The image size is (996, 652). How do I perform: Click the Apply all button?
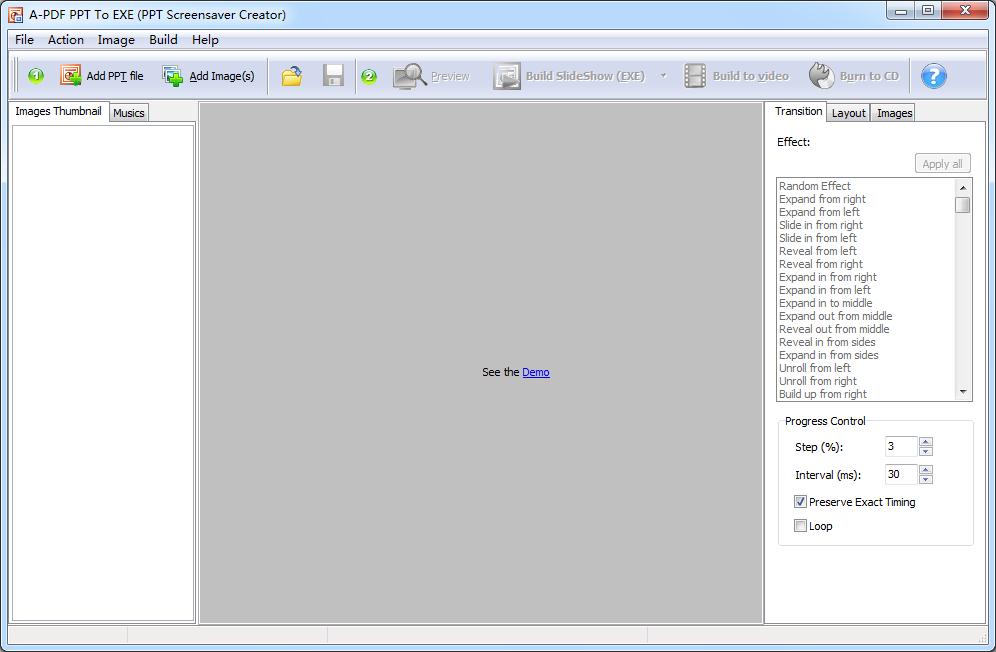point(943,163)
